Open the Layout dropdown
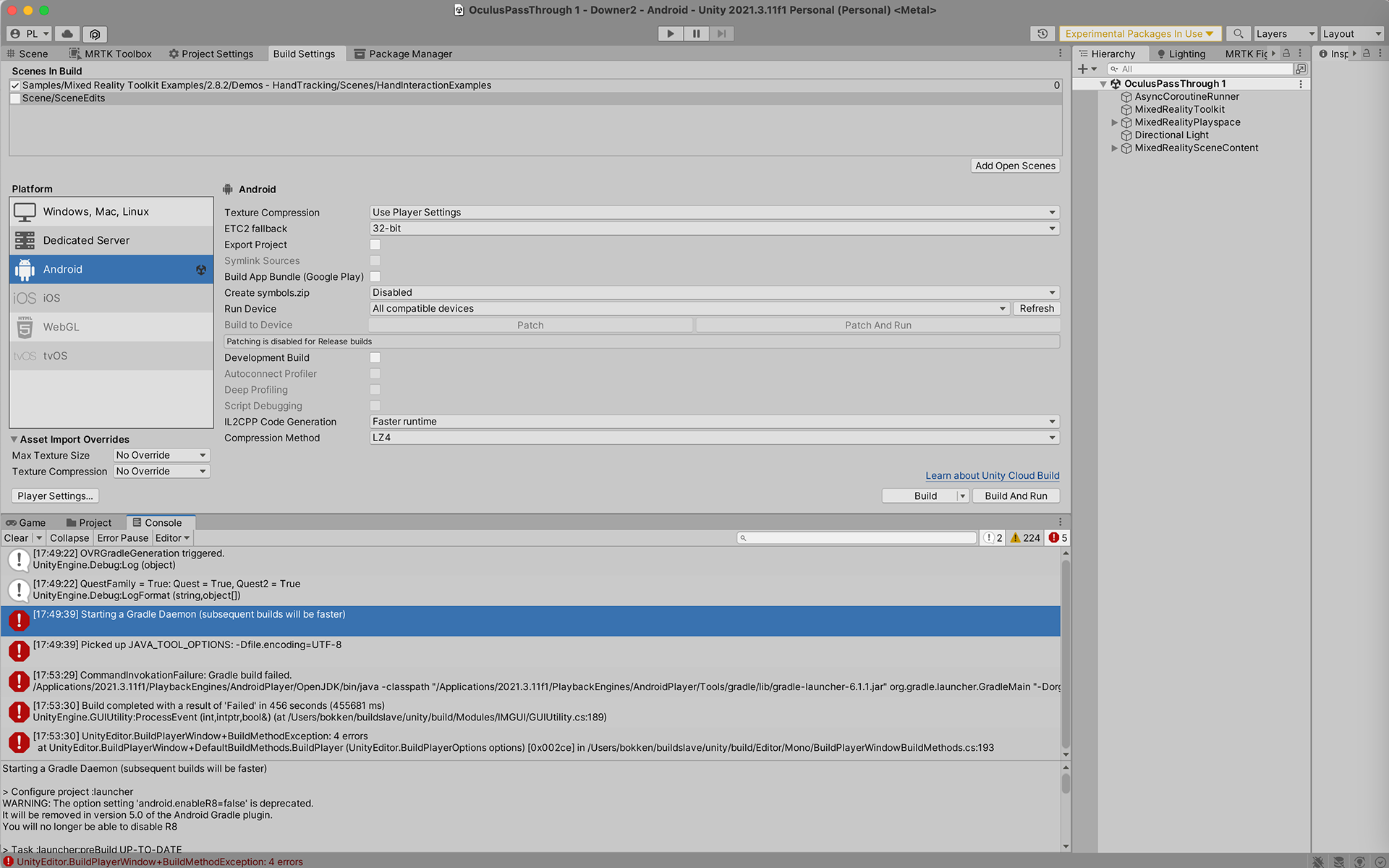 (x=1351, y=33)
